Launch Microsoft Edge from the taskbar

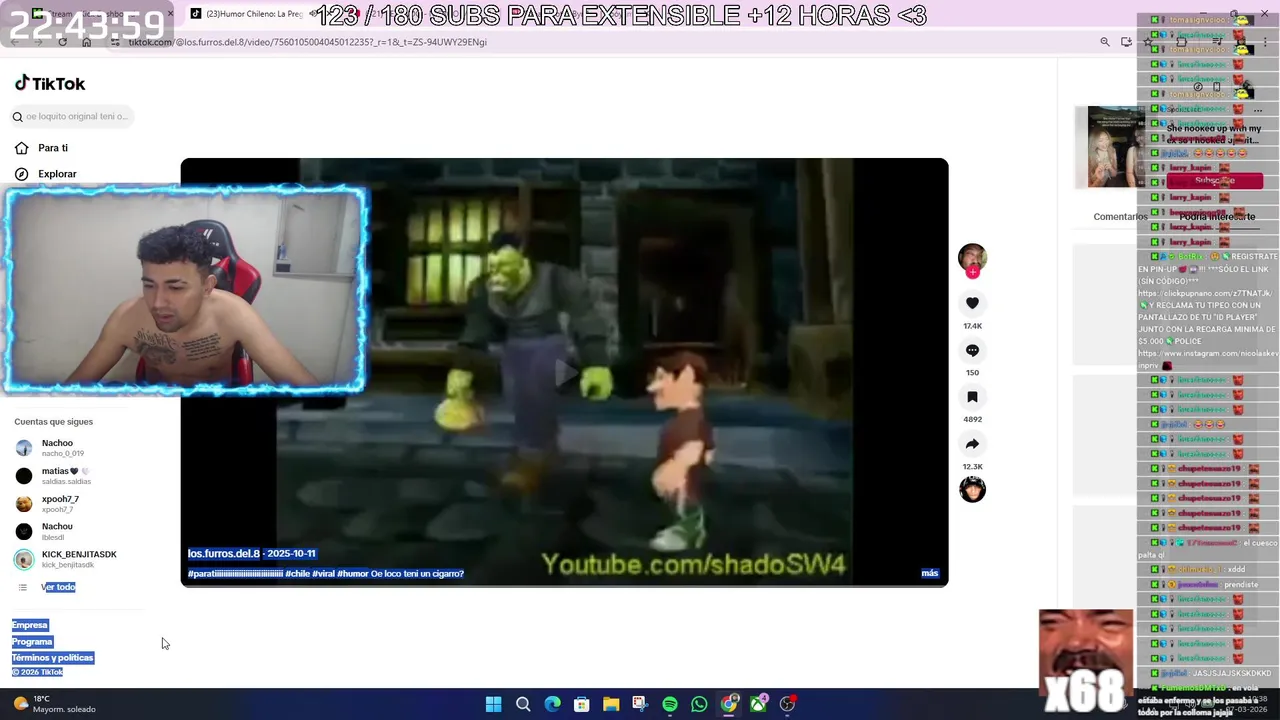tap(552, 704)
